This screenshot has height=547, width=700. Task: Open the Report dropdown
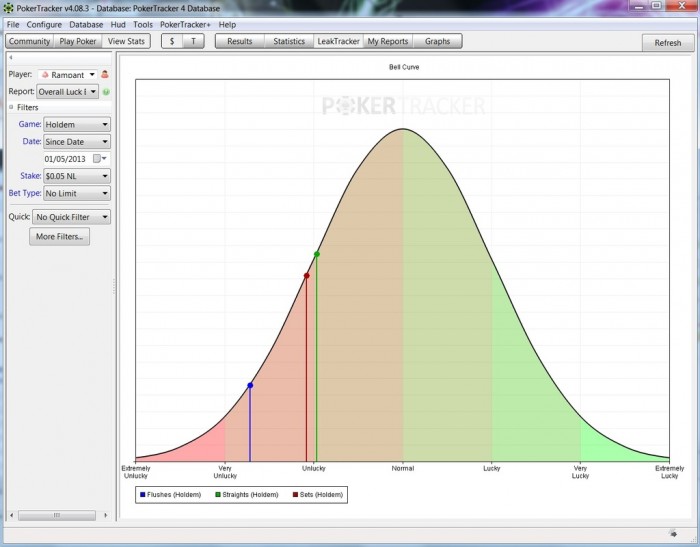click(x=67, y=92)
